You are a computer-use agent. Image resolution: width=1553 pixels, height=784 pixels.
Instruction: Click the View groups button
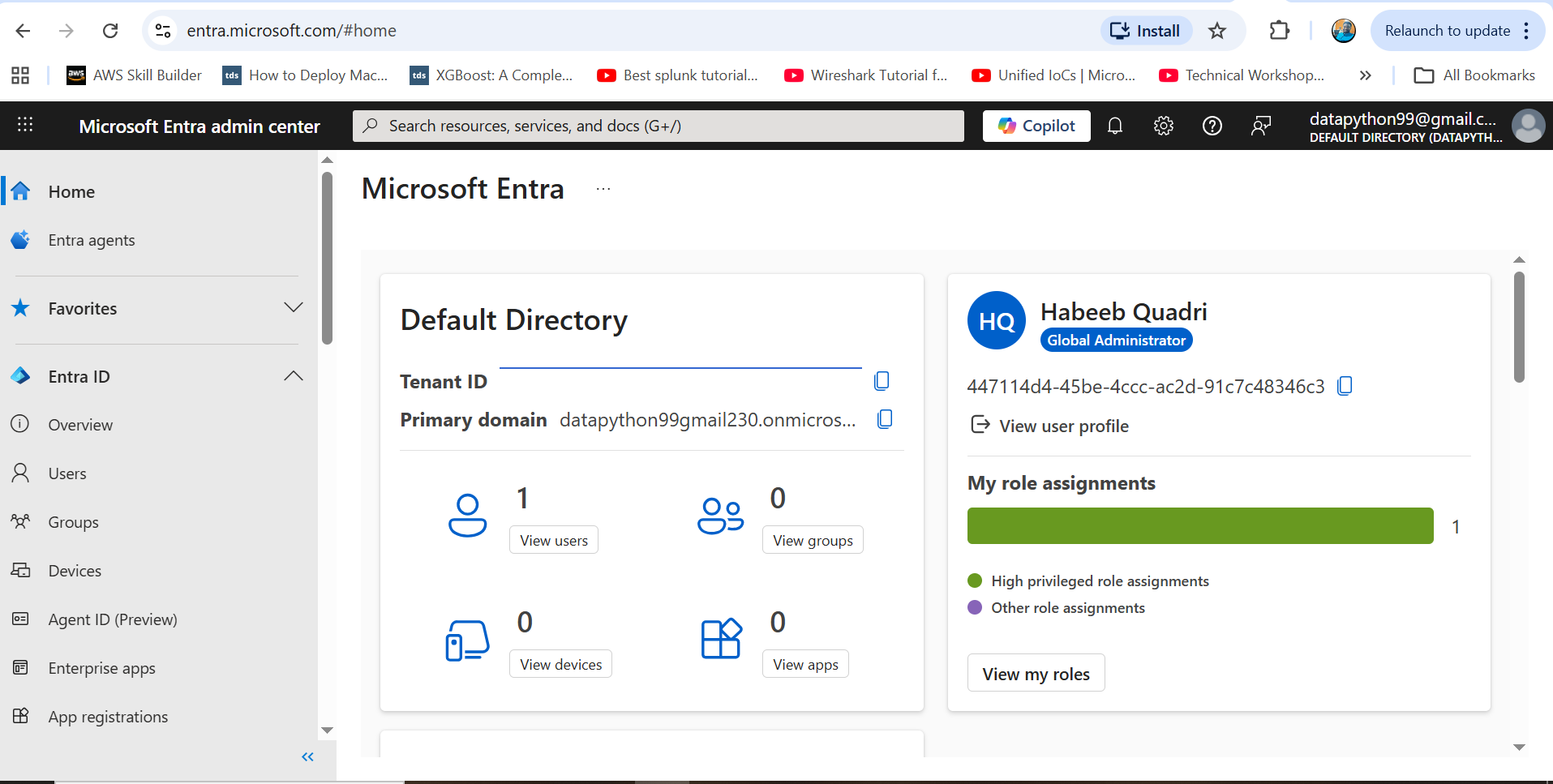[x=813, y=540]
